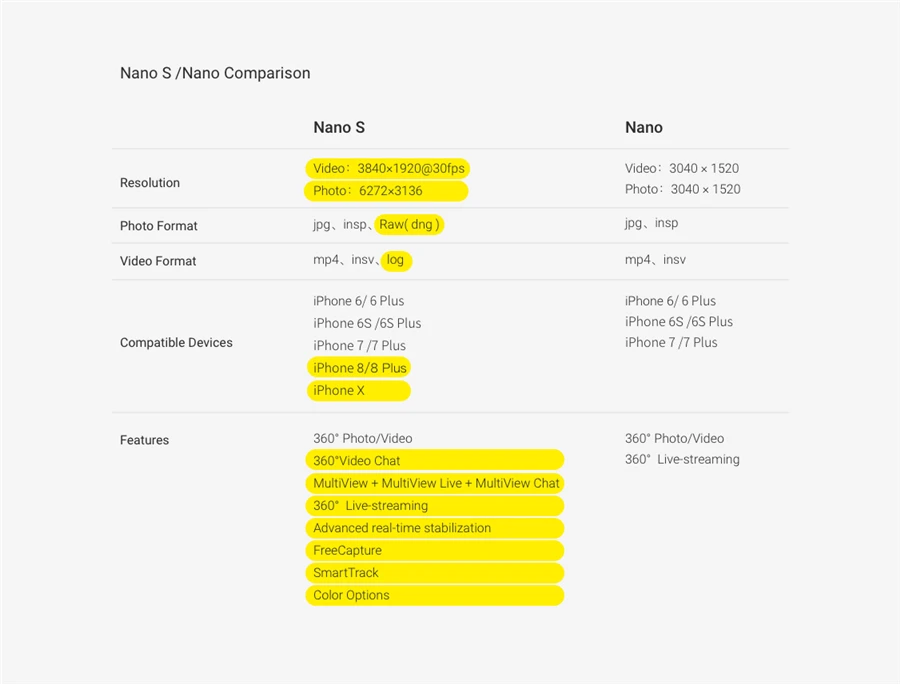This screenshot has width=900, height=684.
Task: Click the highlighted Video 3840×1920@30fps text
Action: click(x=387, y=169)
